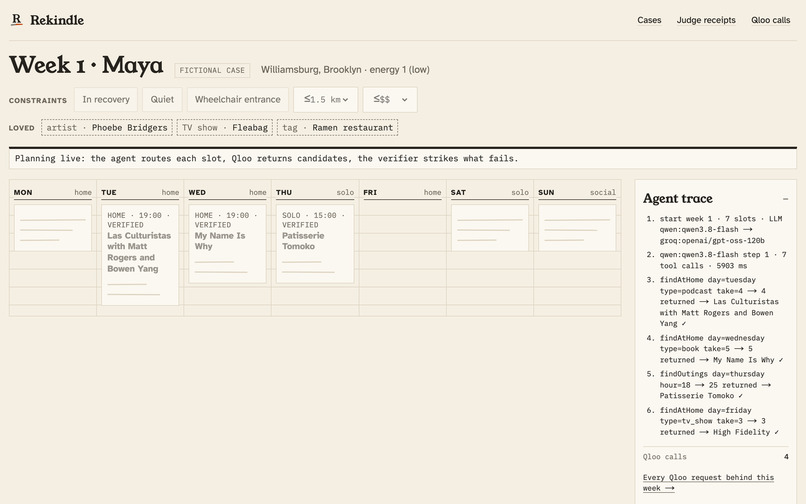Click the MON column header
This screenshot has height=504, width=806.
23,192
